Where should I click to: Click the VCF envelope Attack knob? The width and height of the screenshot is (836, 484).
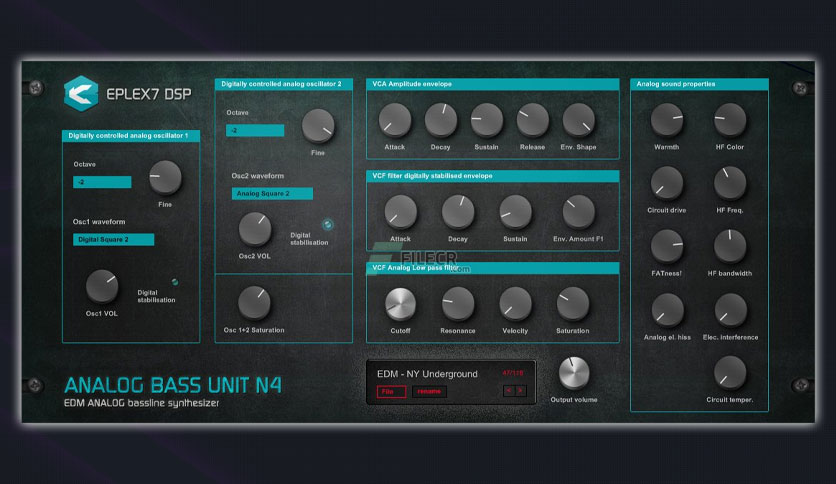click(400, 212)
